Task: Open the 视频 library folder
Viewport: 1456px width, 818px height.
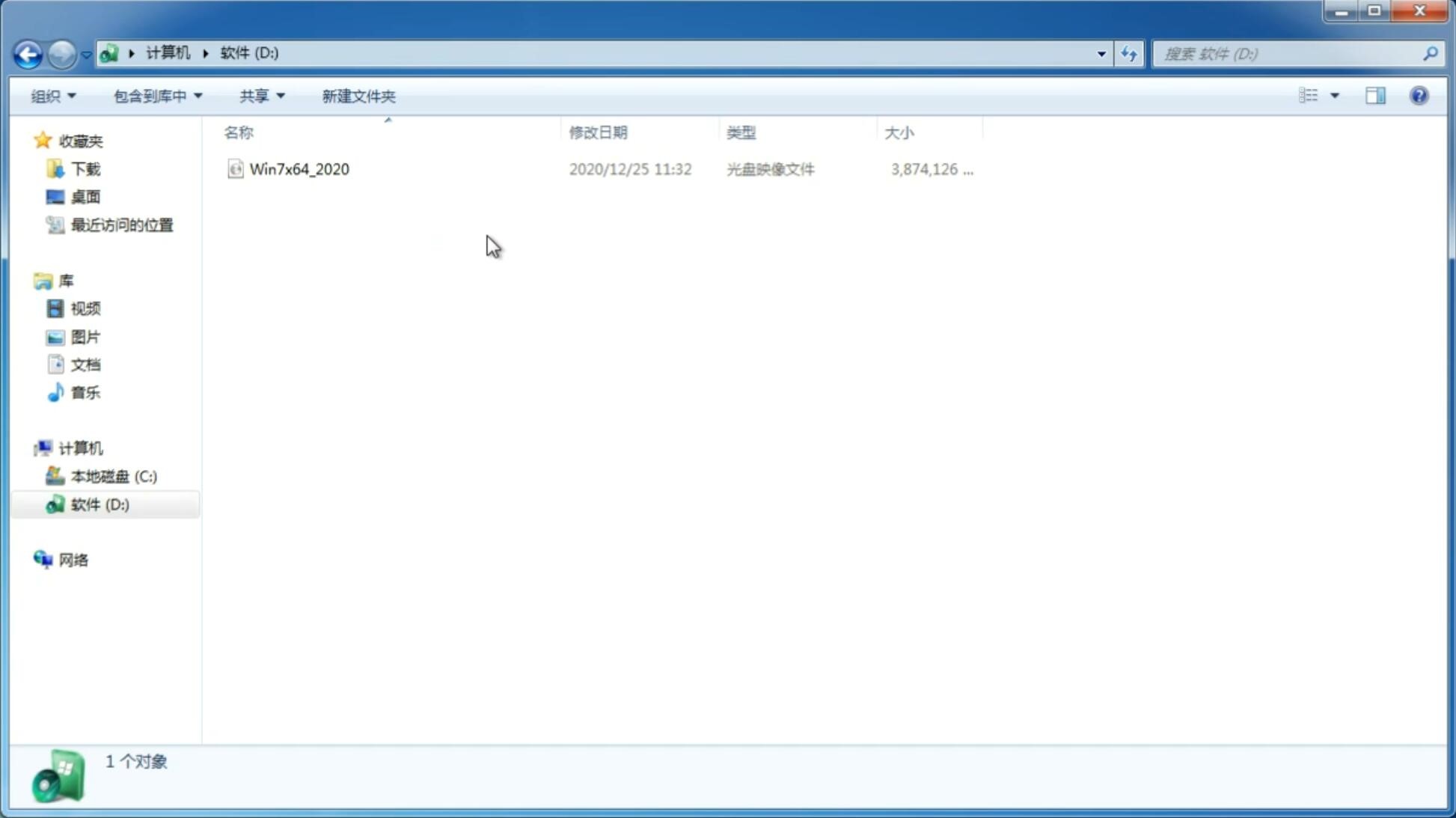Action: coord(85,308)
